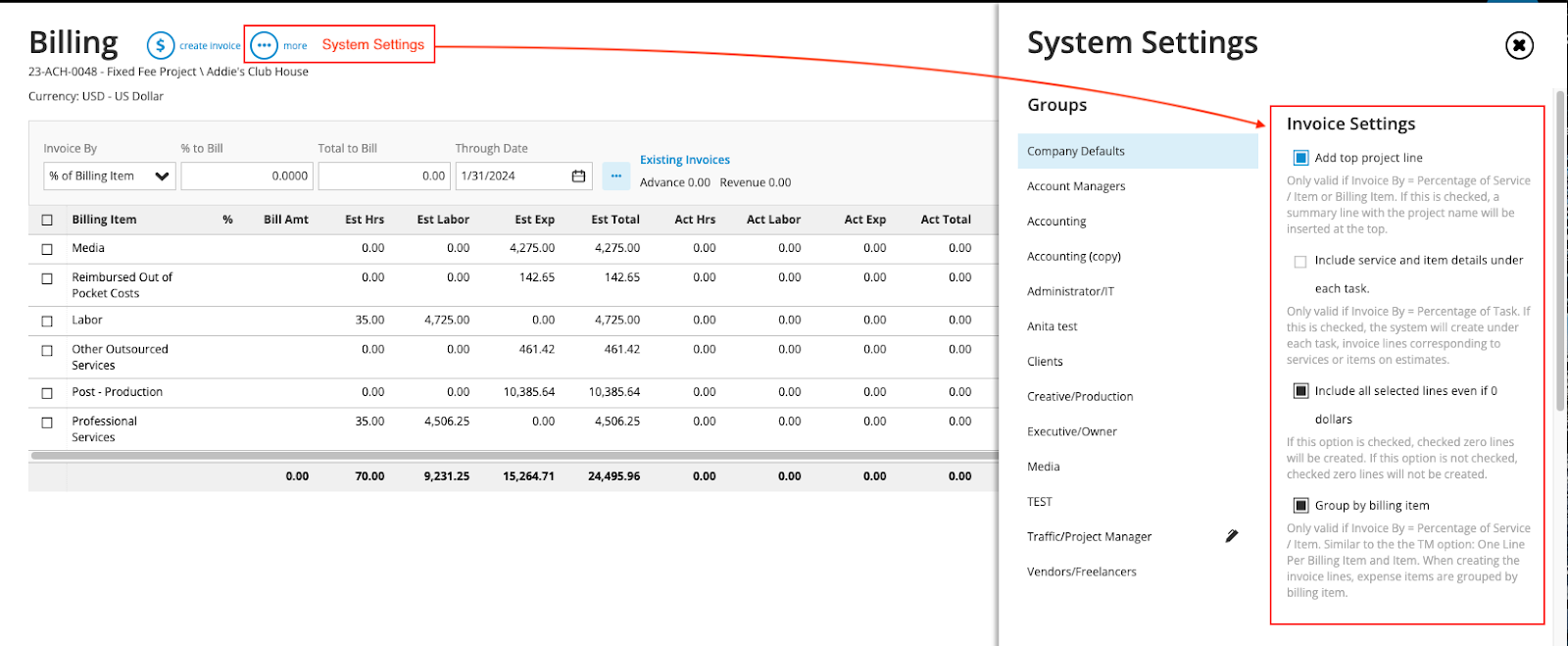The width and height of the screenshot is (1568, 646).
Task: Choose Creative/Production group
Action: click(1080, 397)
